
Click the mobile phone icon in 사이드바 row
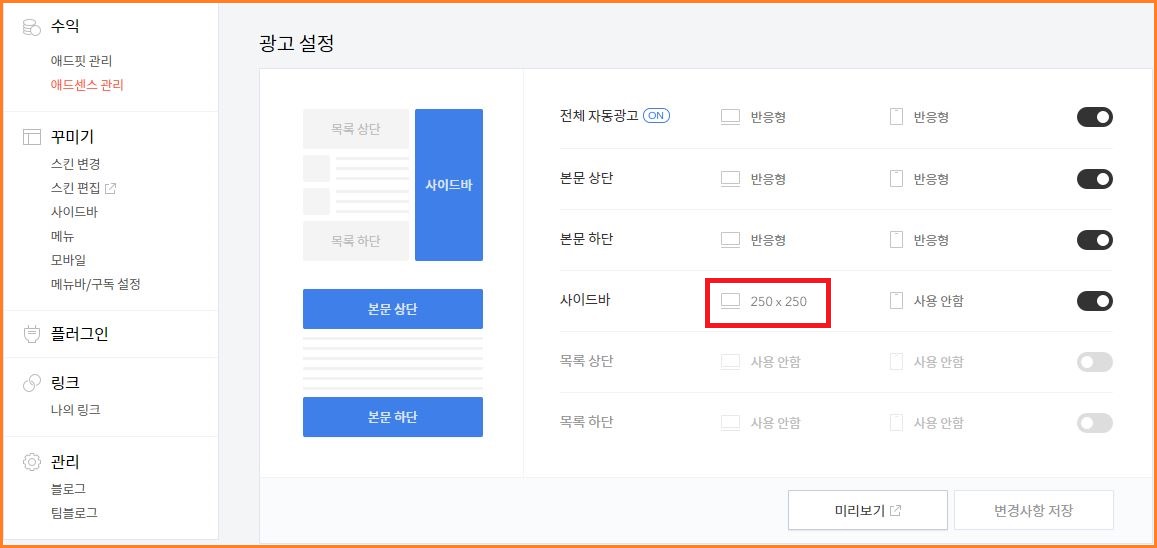pos(897,301)
